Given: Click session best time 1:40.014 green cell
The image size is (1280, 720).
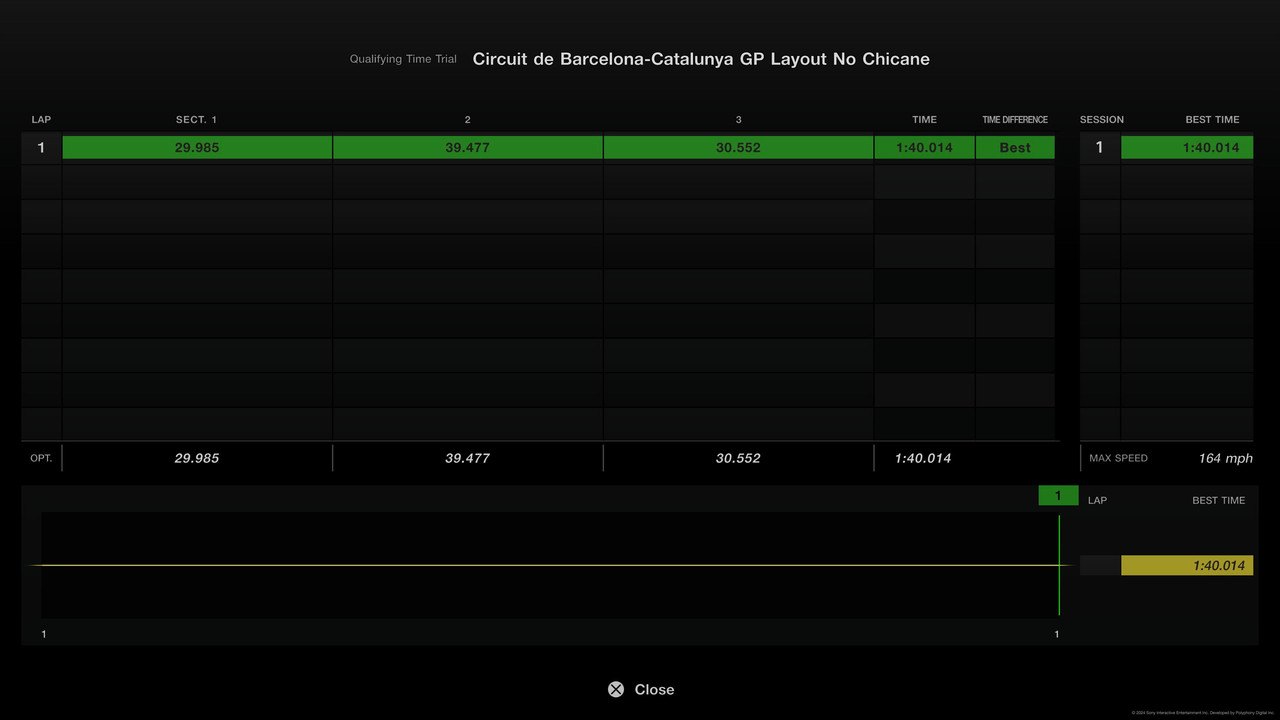Looking at the screenshot, I should pyautogui.click(x=1187, y=147).
